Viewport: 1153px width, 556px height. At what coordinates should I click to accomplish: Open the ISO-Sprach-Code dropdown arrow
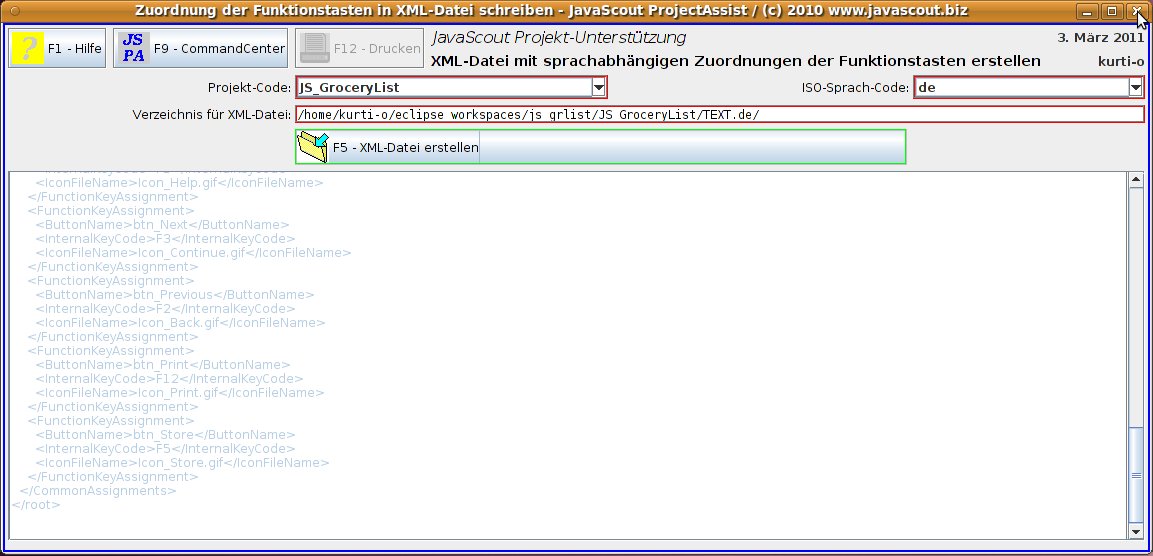1135,88
